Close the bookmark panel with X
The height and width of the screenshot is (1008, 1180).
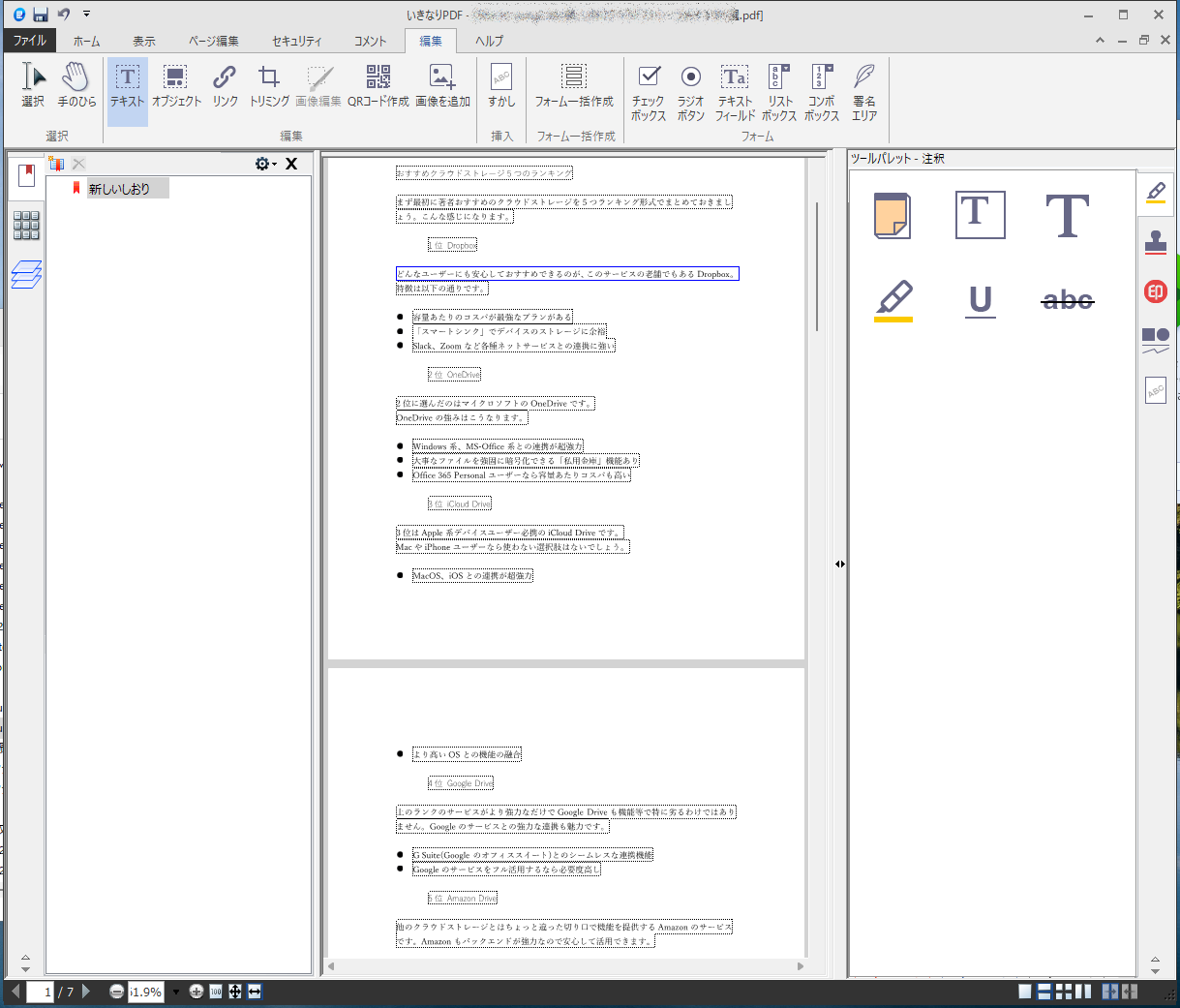coord(290,164)
